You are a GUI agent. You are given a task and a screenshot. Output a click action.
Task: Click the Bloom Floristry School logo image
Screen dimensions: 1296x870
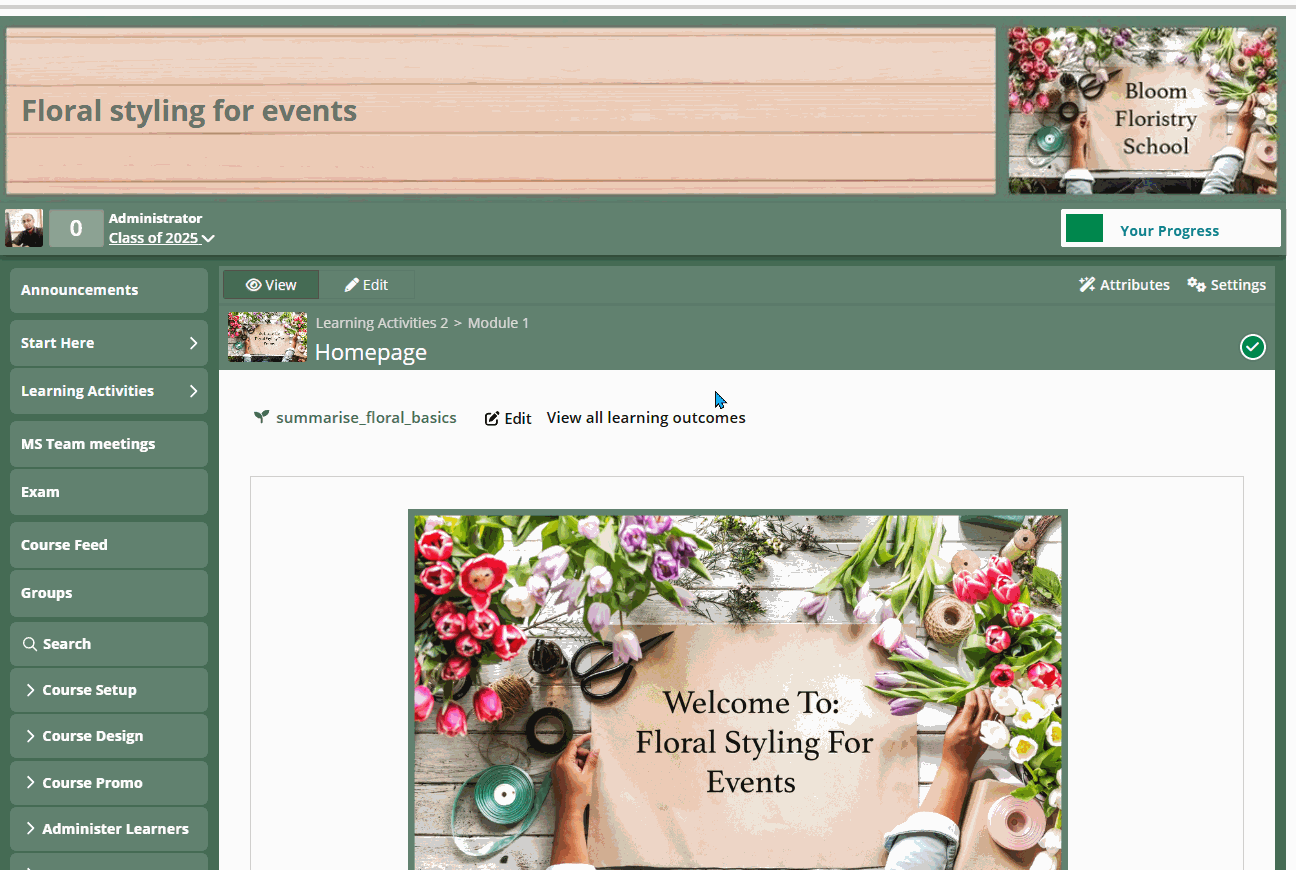click(x=1143, y=110)
